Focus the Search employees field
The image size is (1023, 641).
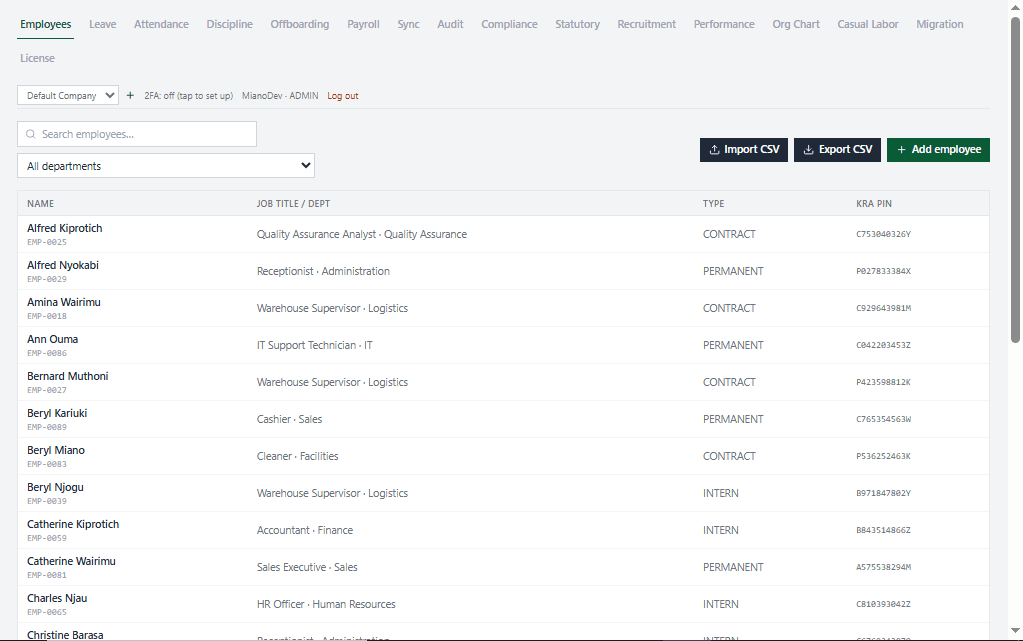tap(137, 134)
